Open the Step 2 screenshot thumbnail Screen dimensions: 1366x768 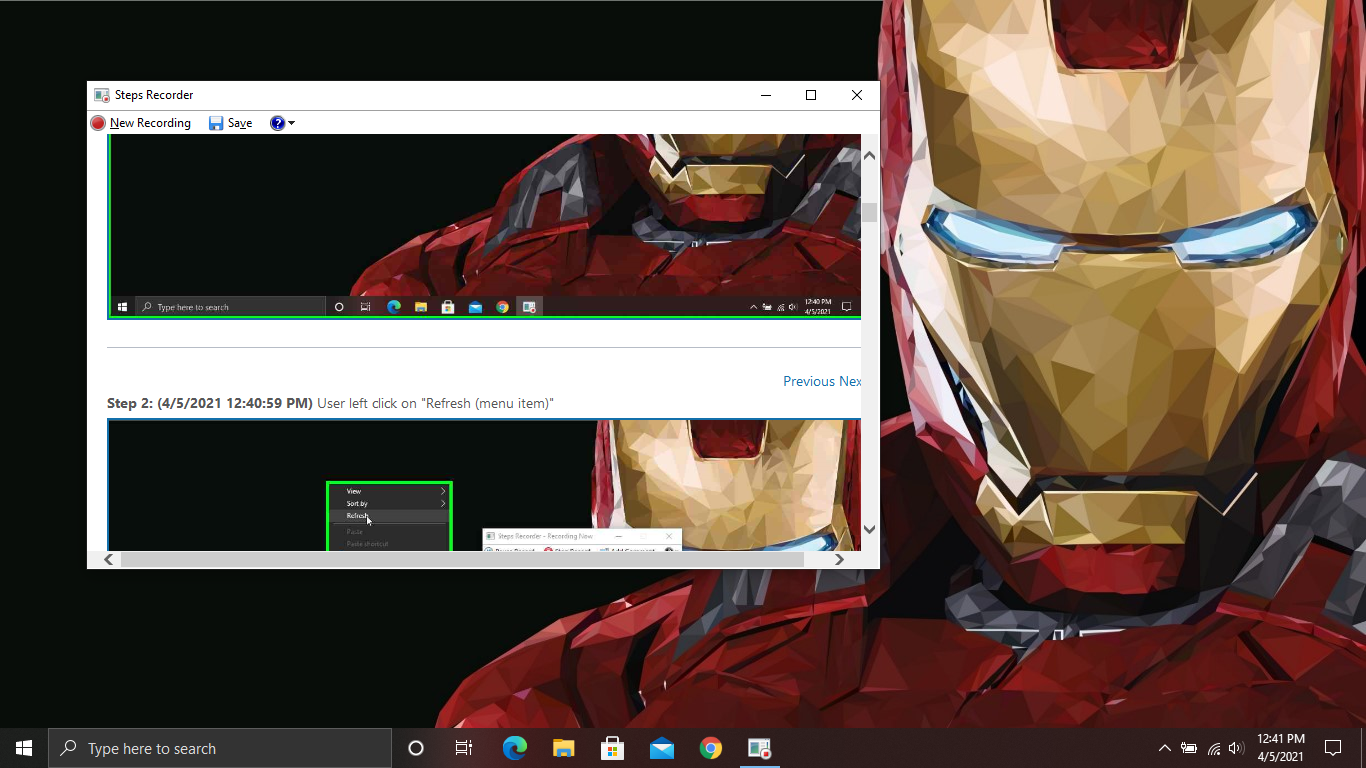pyautogui.click(x=484, y=485)
